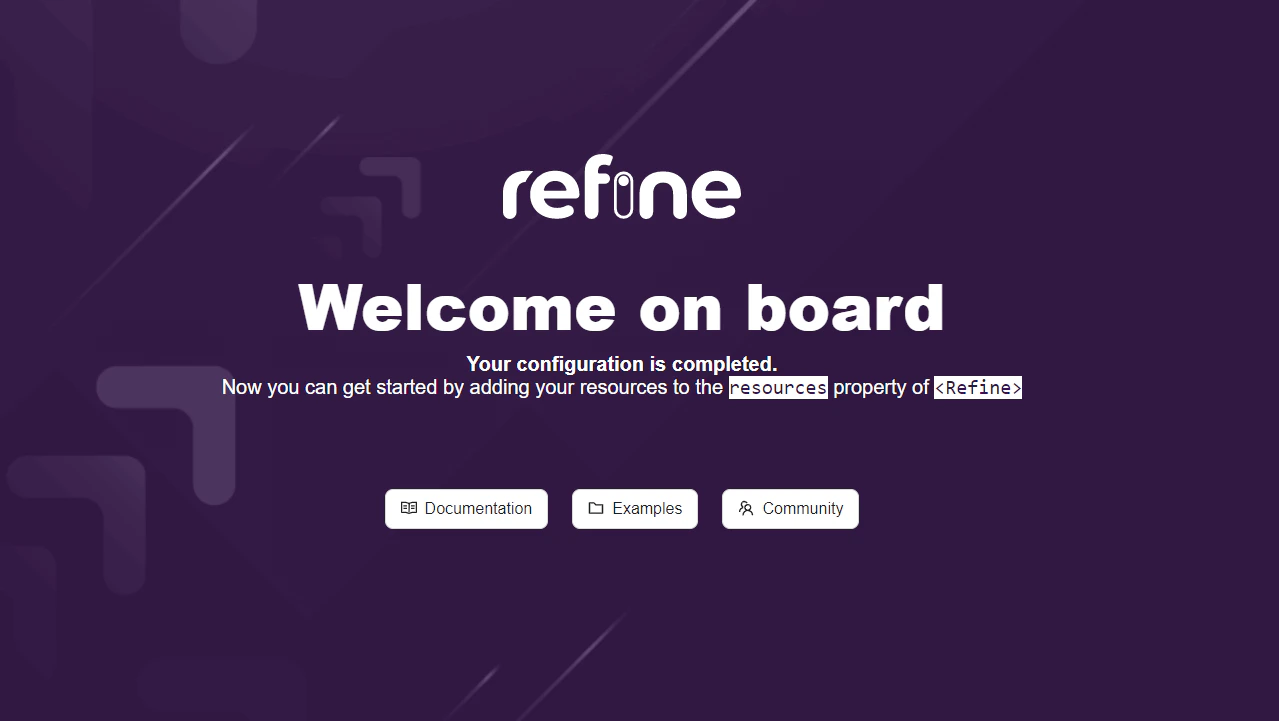Click the folder symbol inside the Examples button
1279x721 pixels.
click(x=596, y=508)
